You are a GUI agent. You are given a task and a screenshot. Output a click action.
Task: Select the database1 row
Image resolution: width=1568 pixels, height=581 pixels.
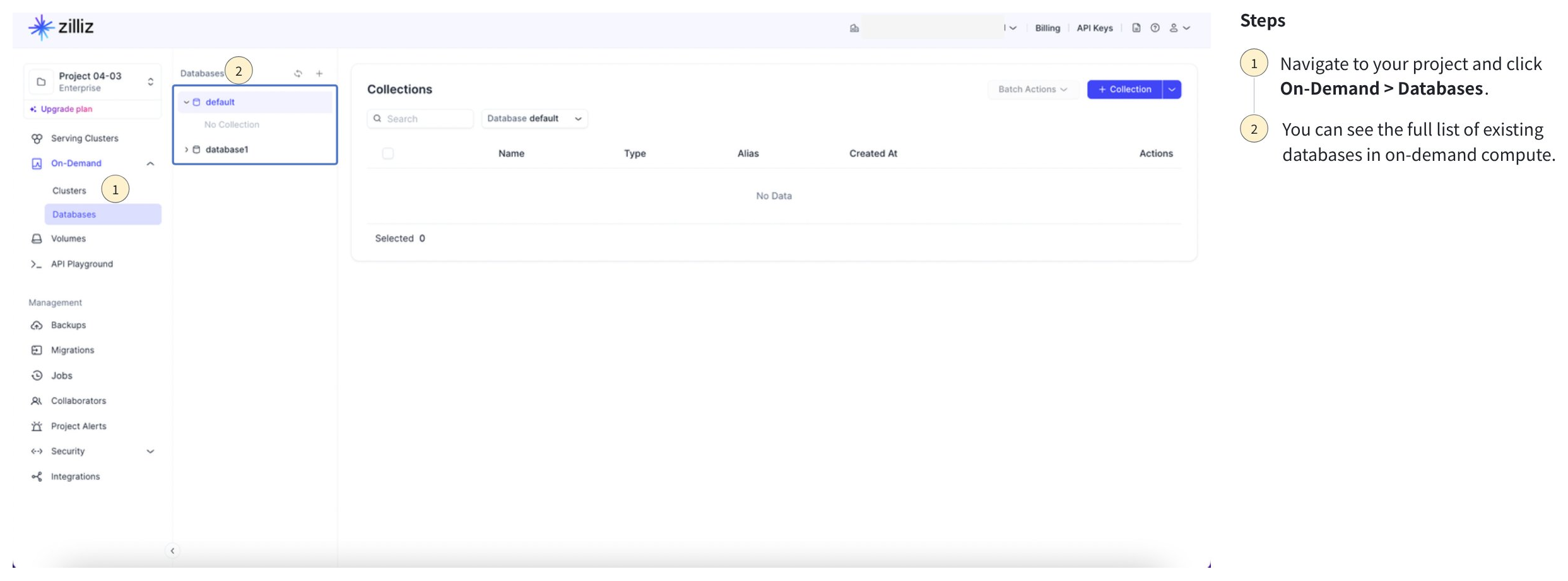[255, 150]
